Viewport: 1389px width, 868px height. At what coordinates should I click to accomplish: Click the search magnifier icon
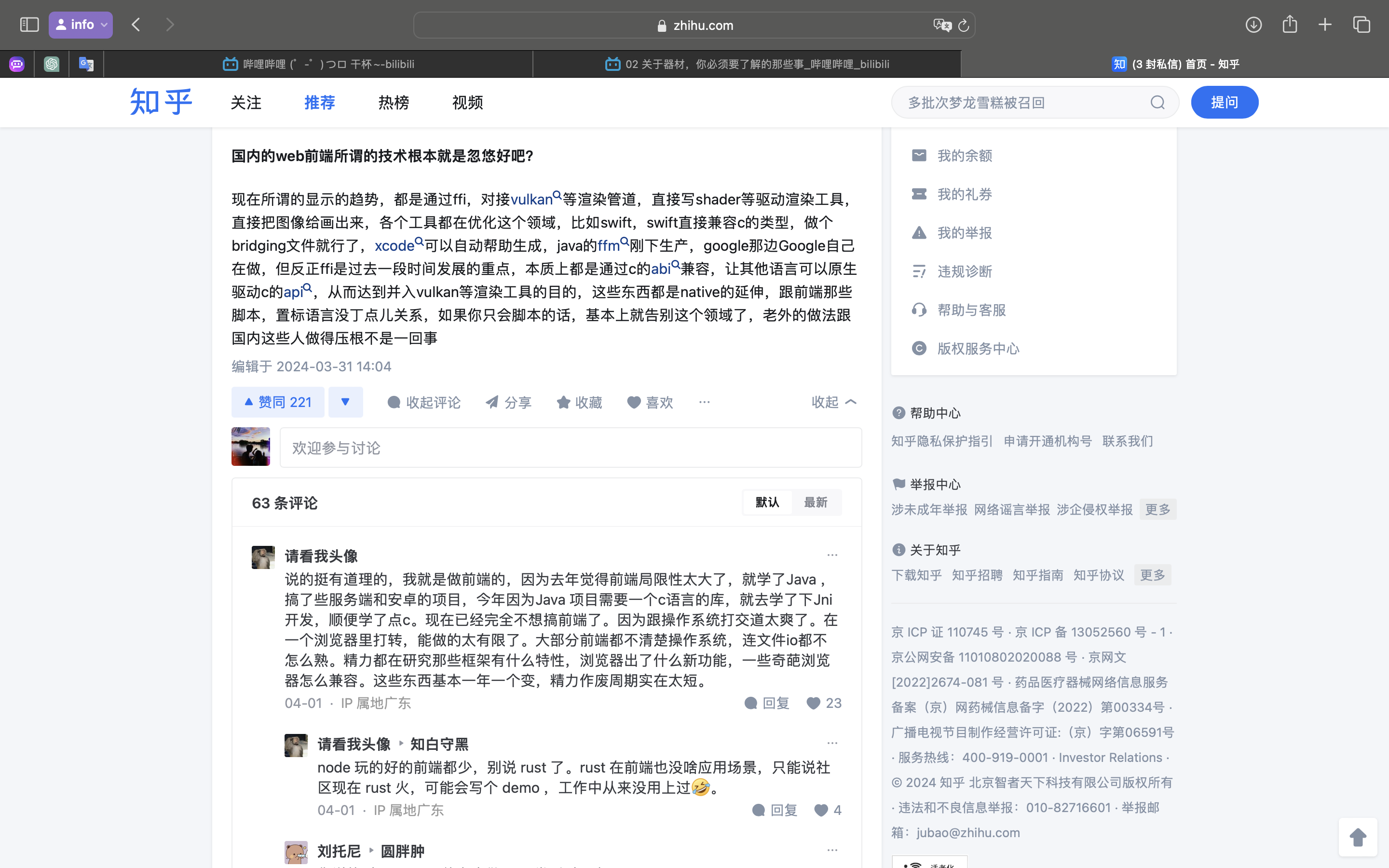click(x=1157, y=102)
